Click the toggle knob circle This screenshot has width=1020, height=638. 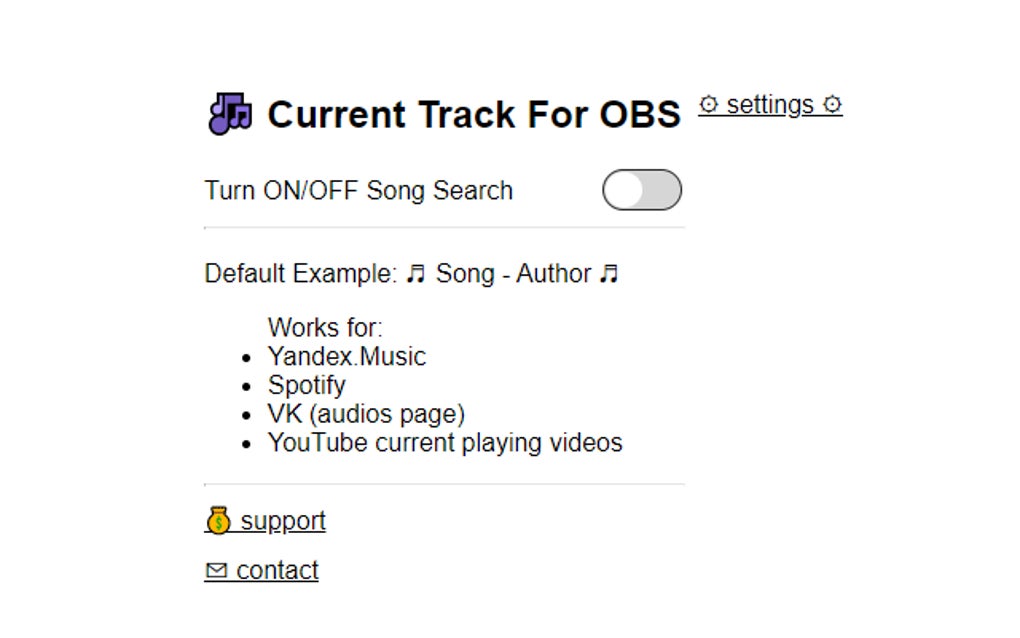point(625,190)
